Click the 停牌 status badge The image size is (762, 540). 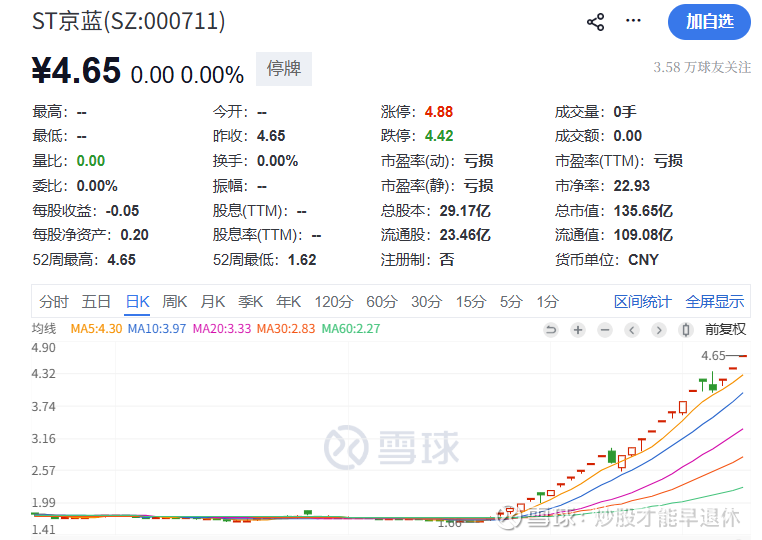284,69
